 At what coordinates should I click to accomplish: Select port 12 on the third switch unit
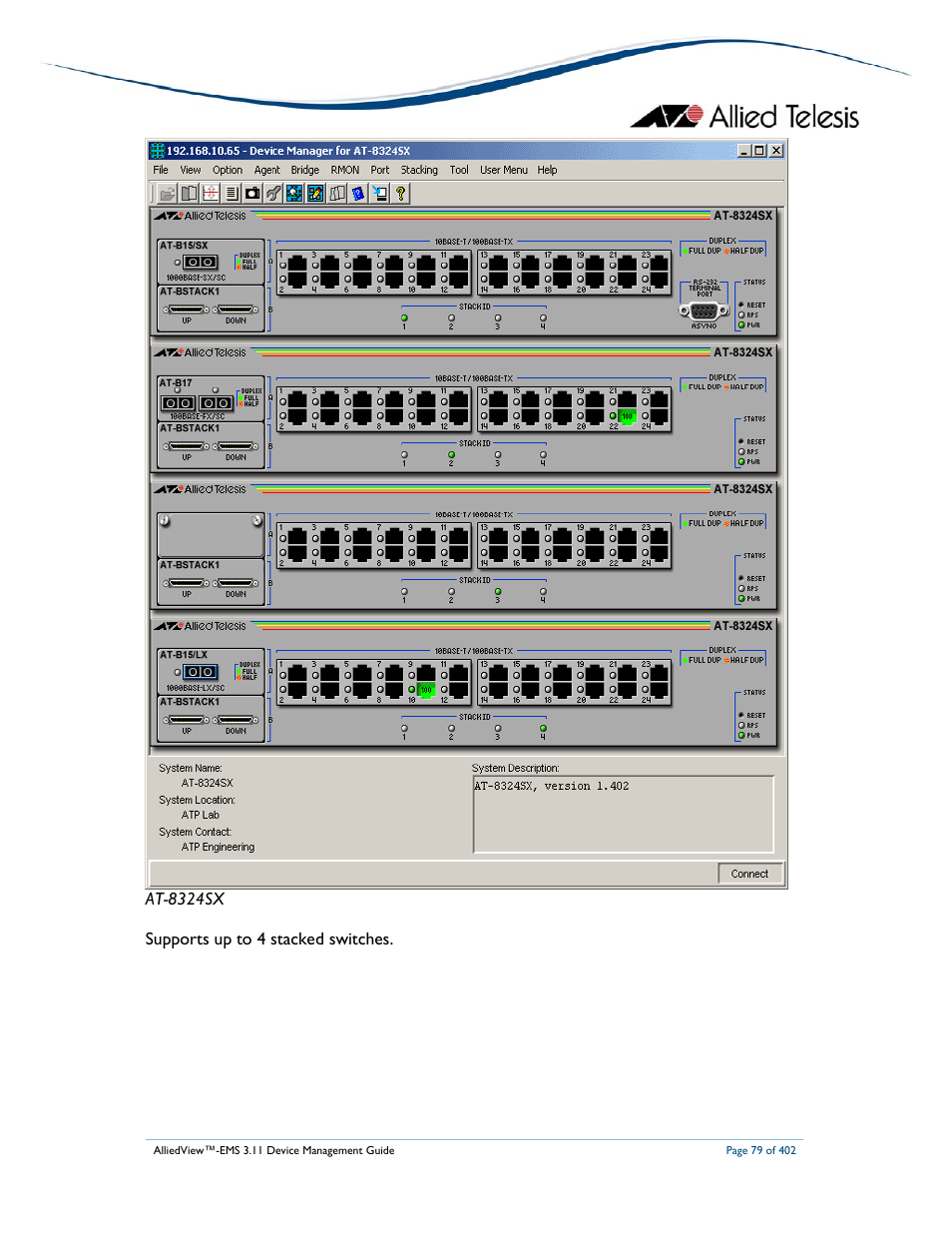(x=458, y=553)
